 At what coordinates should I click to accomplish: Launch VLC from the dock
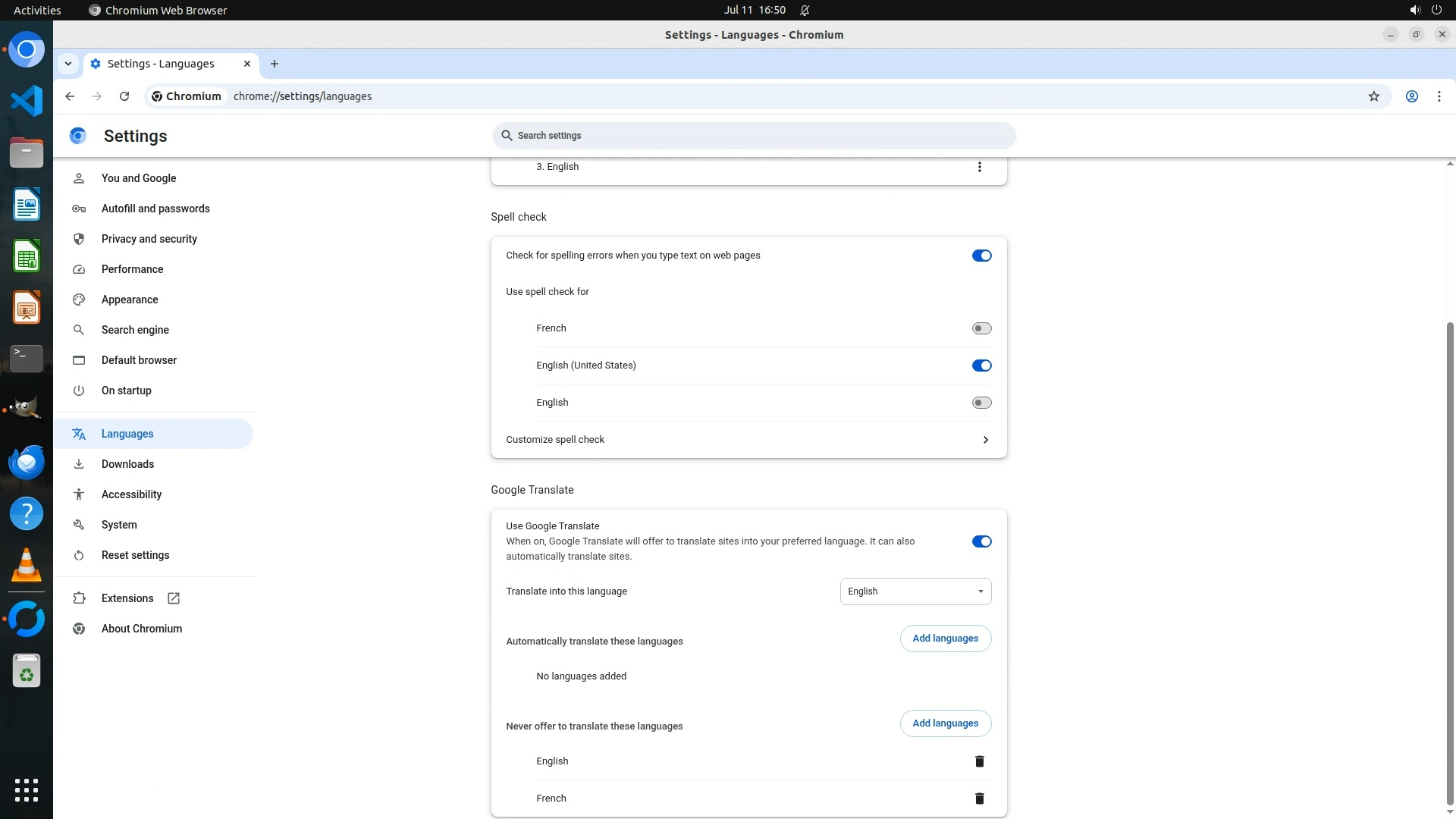[27, 565]
